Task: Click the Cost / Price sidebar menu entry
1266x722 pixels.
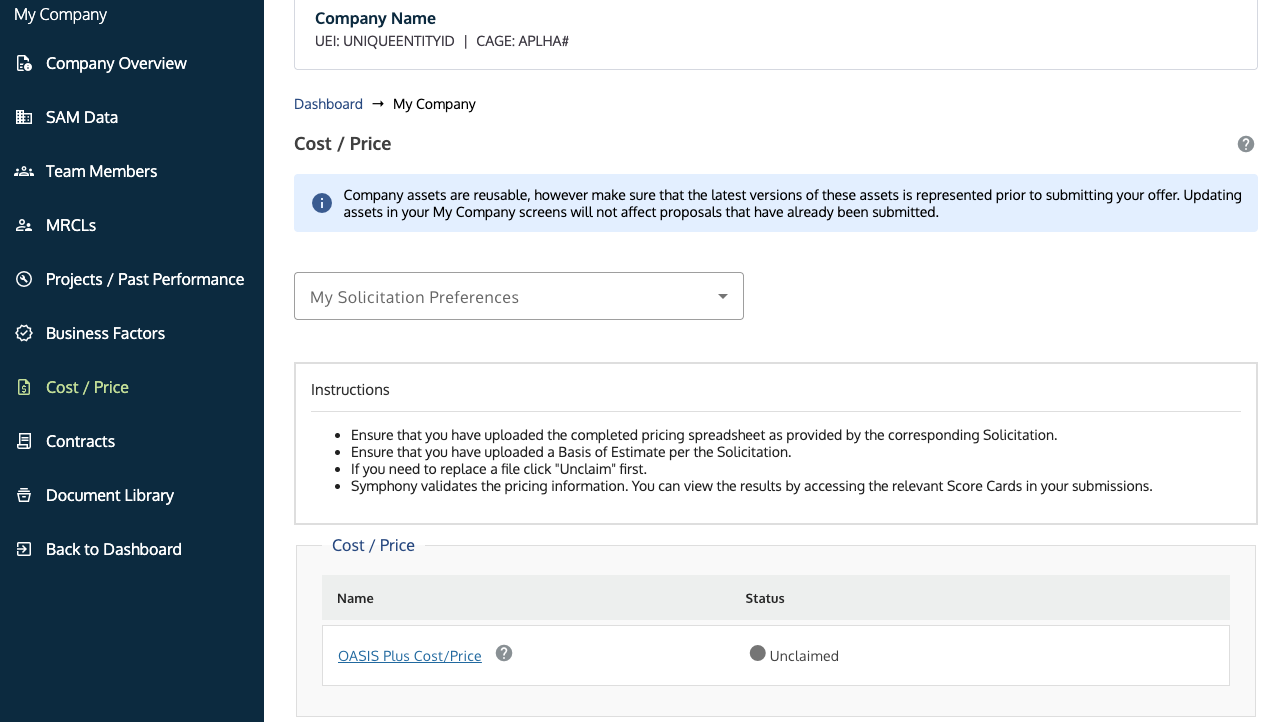Action: pos(87,387)
